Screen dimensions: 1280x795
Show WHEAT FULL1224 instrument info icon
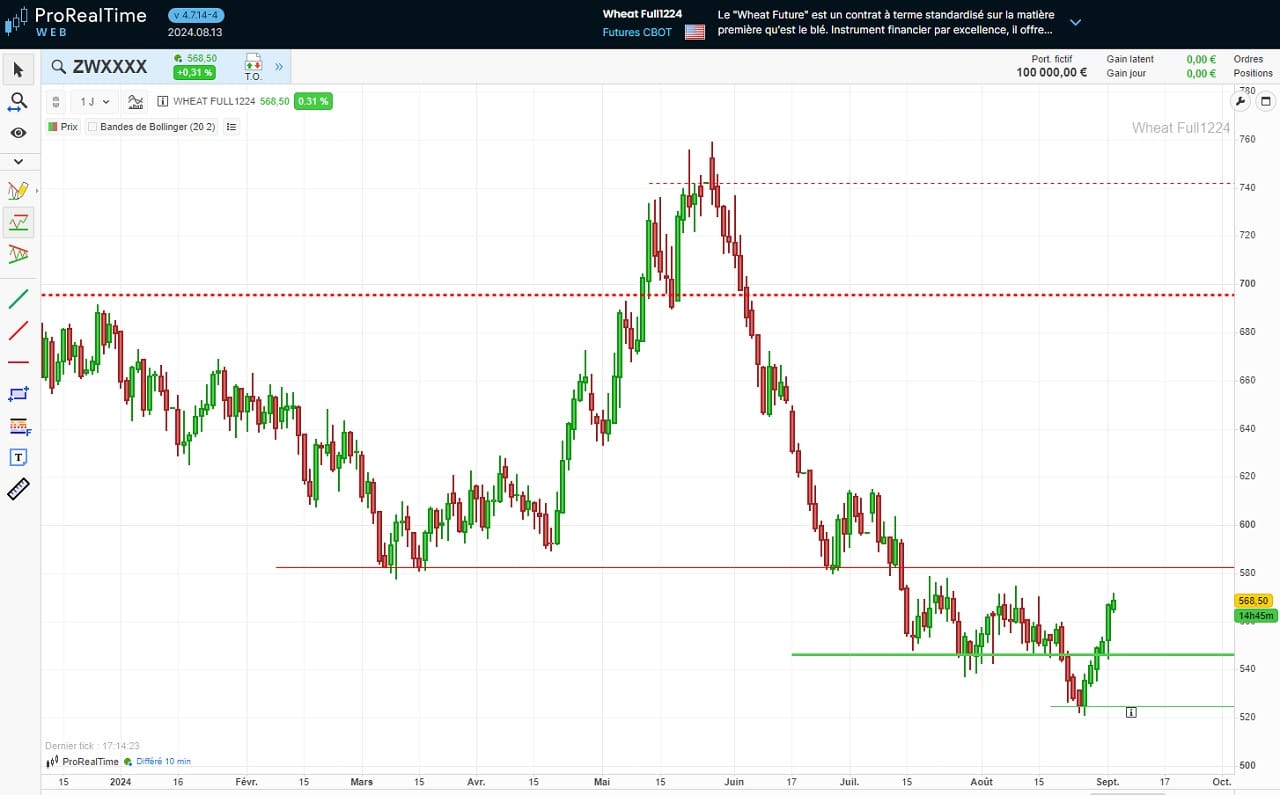pos(163,101)
